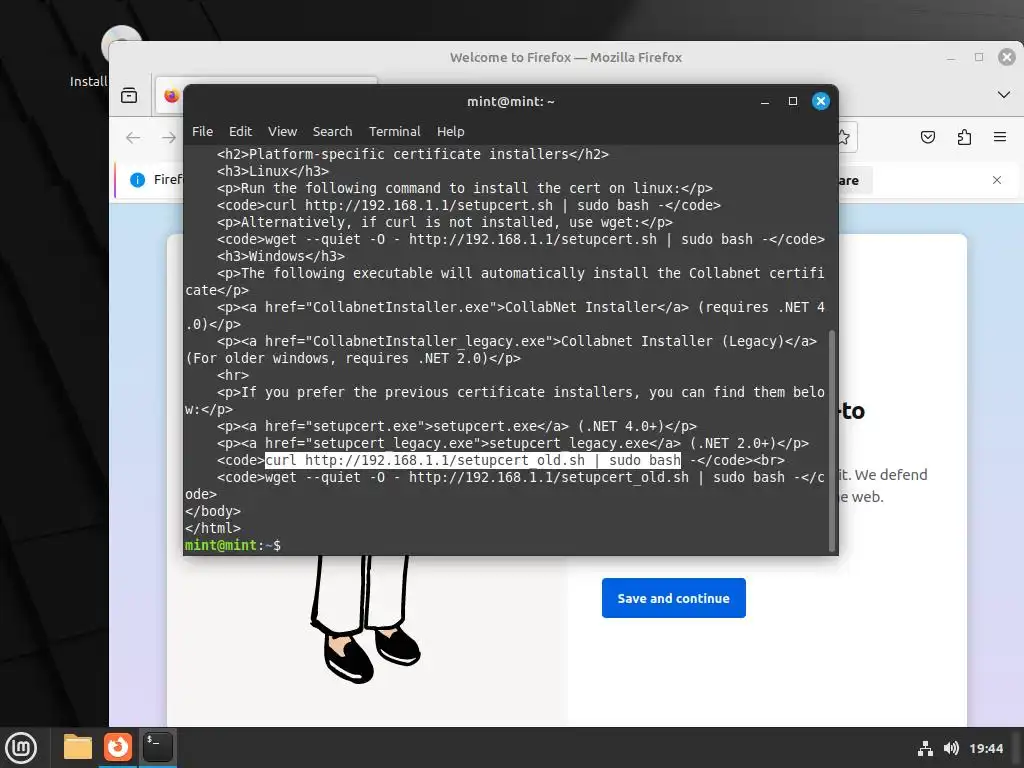Dismiss the Firefox notification bar with X
This screenshot has height=768, width=1024.
pos(997,180)
